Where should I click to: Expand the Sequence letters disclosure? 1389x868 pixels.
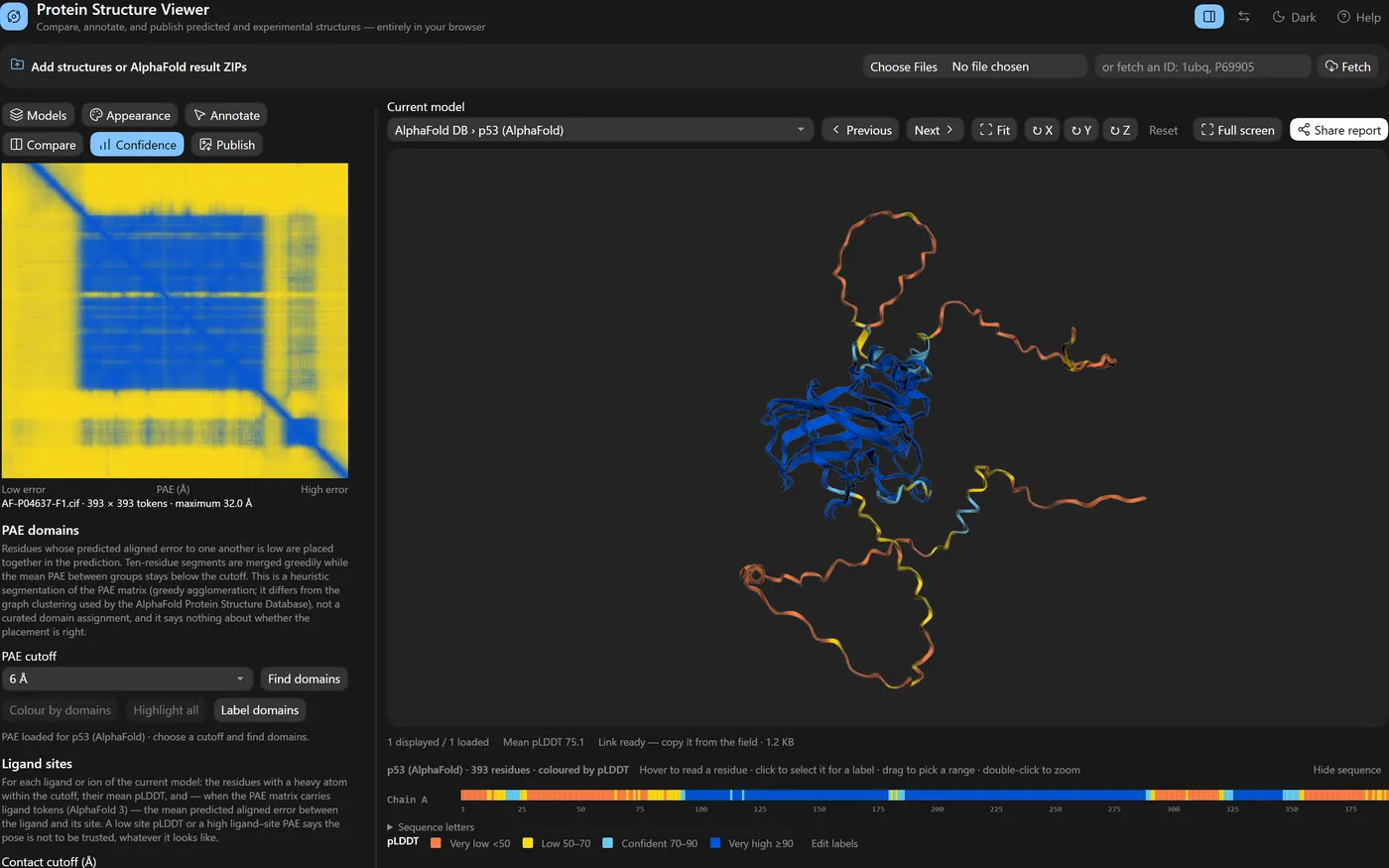431,826
